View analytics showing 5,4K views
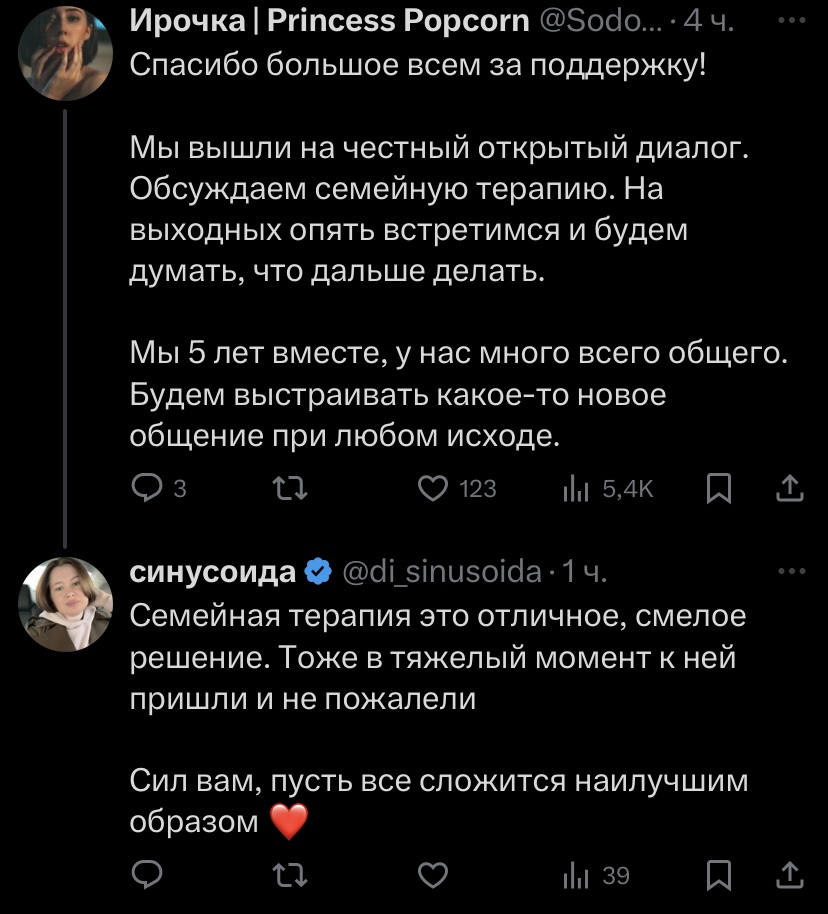The height and width of the screenshot is (914, 828). (x=578, y=488)
